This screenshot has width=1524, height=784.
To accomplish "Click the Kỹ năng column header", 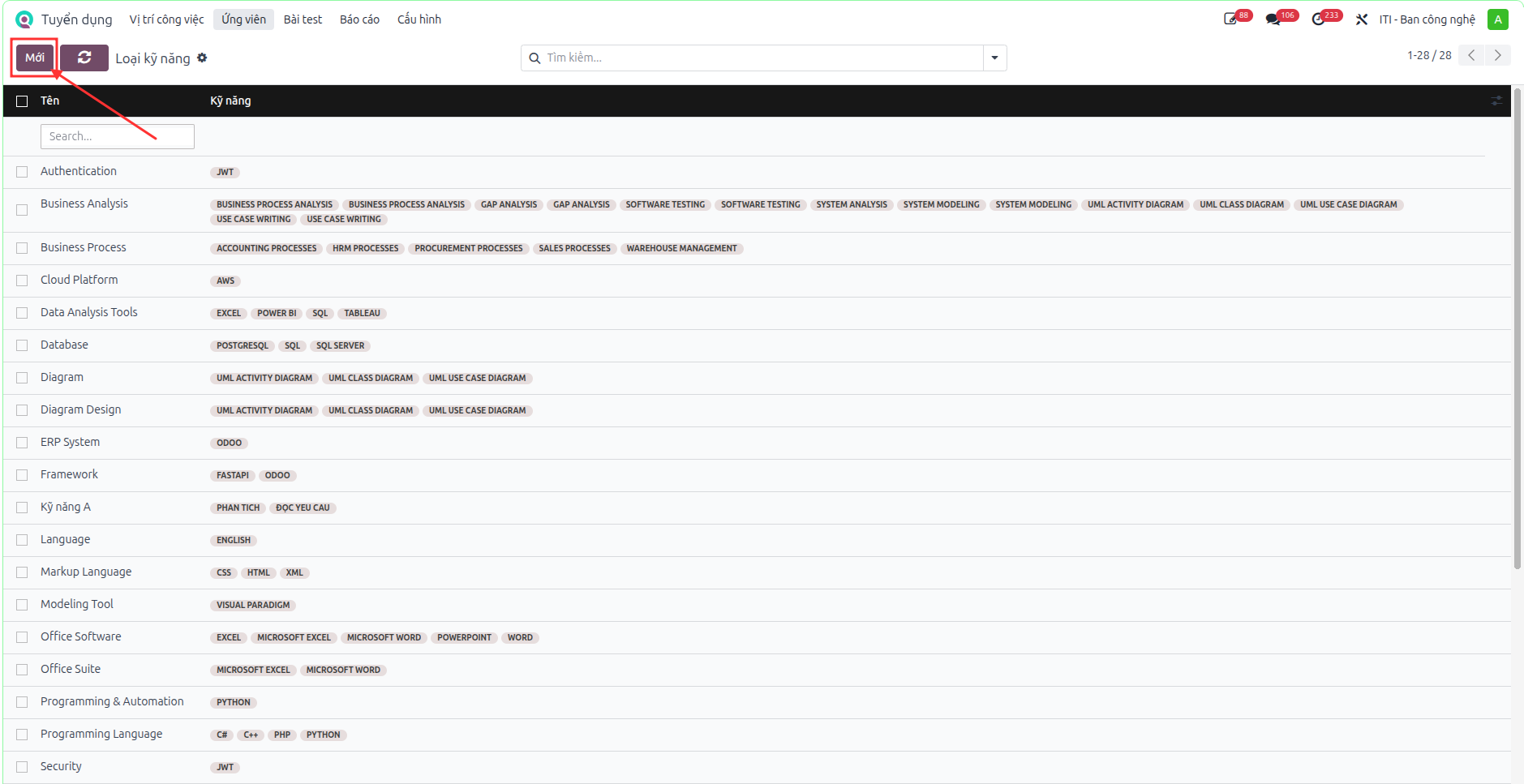I will 230,101.
